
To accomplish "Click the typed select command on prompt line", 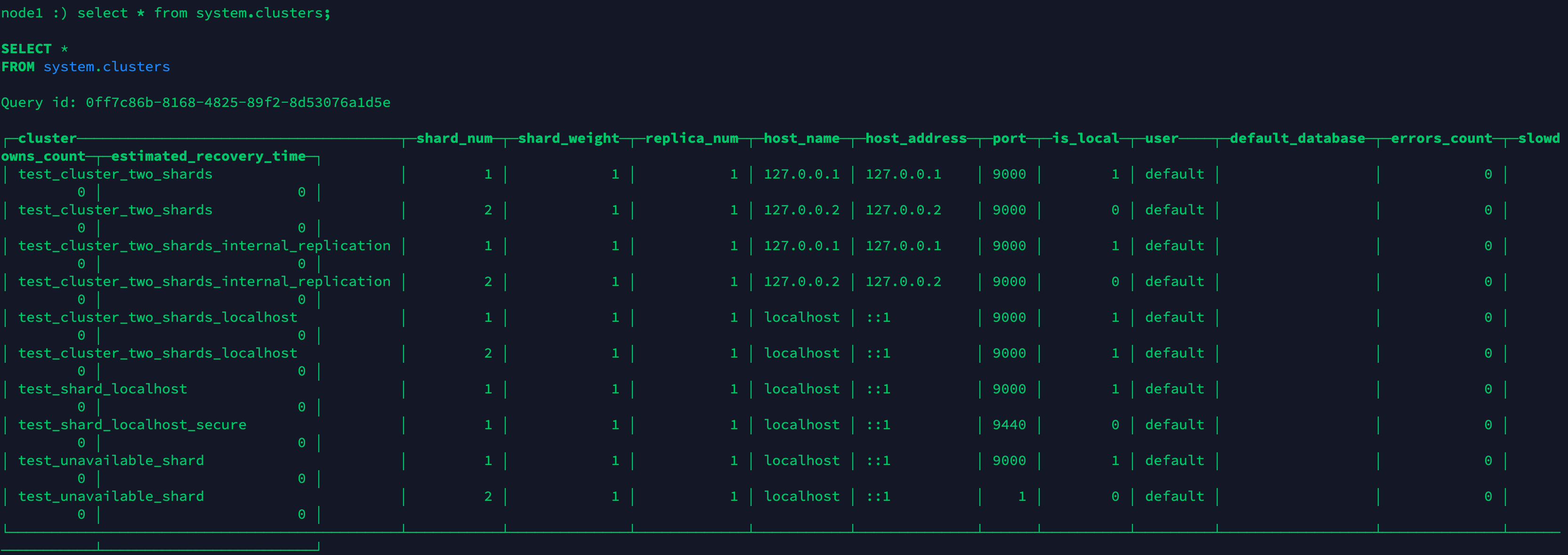I will 203,13.
